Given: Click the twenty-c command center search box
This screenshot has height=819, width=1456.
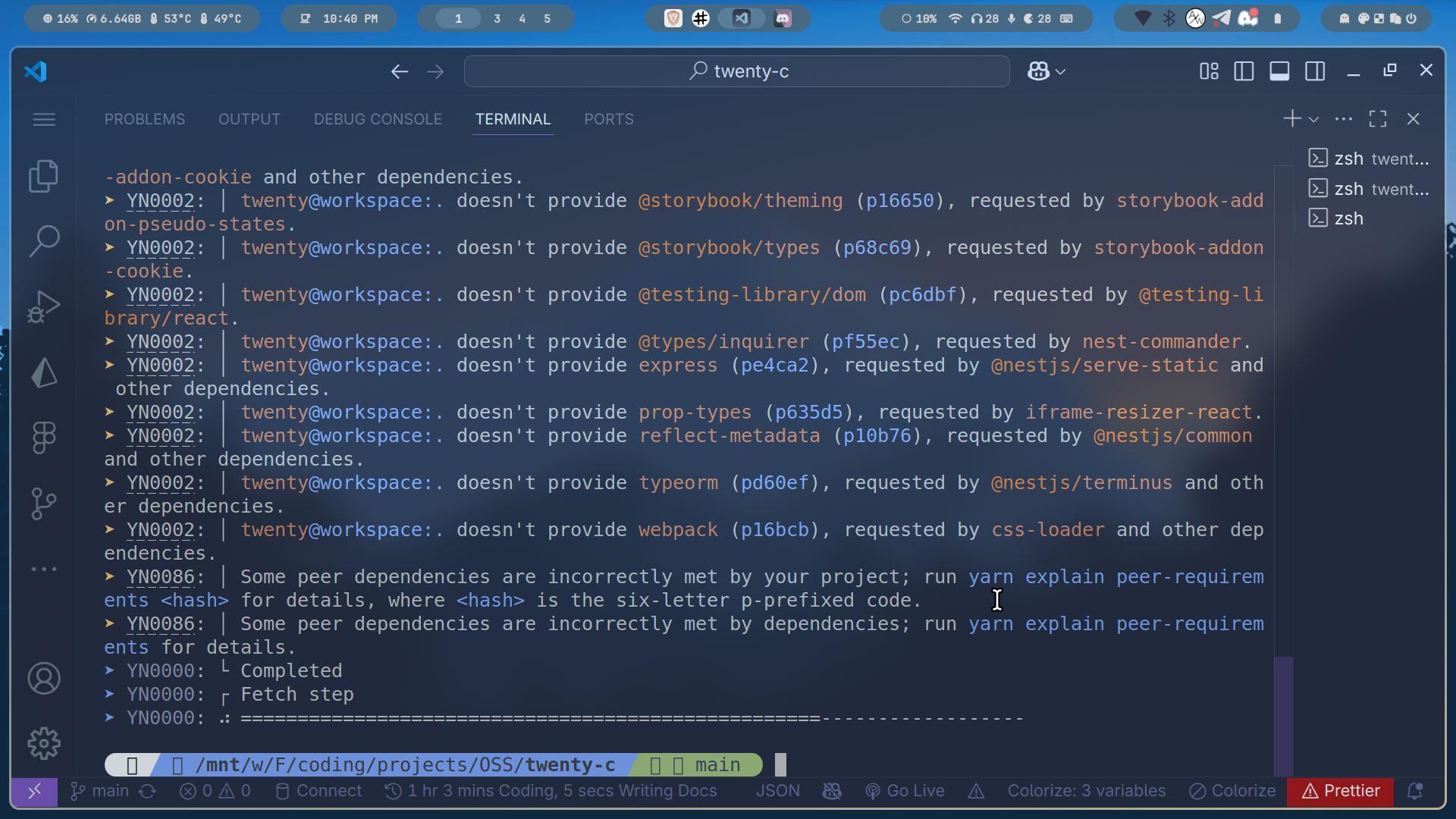Looking at the screenshot, I should pyautogui.click(x=737, y=71).
